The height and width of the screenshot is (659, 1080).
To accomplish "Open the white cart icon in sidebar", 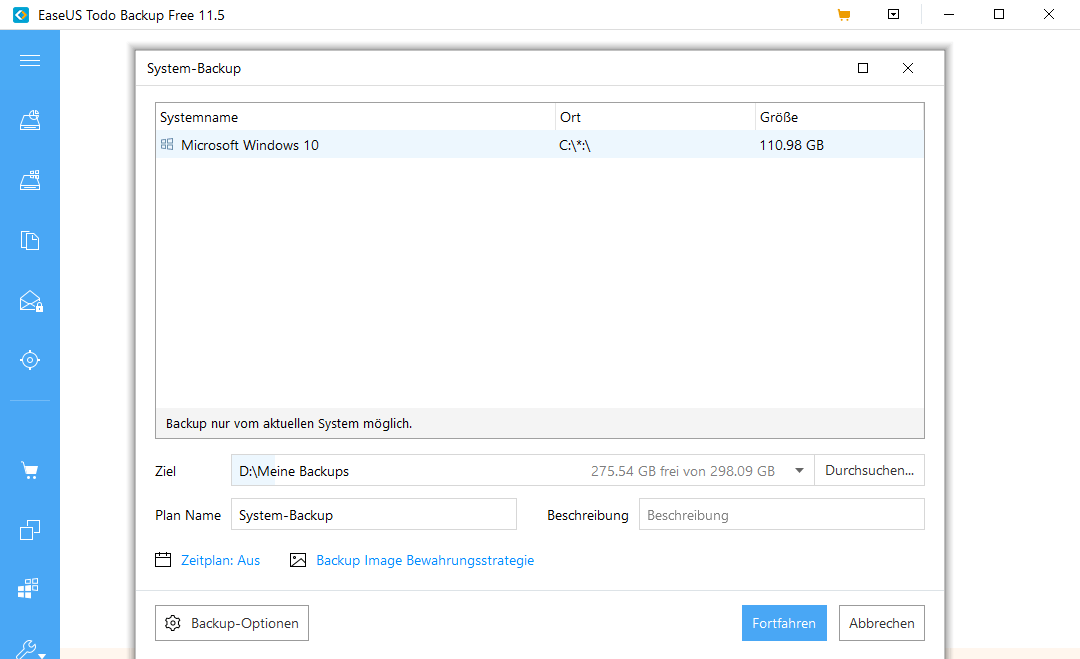I will (30, 470).
